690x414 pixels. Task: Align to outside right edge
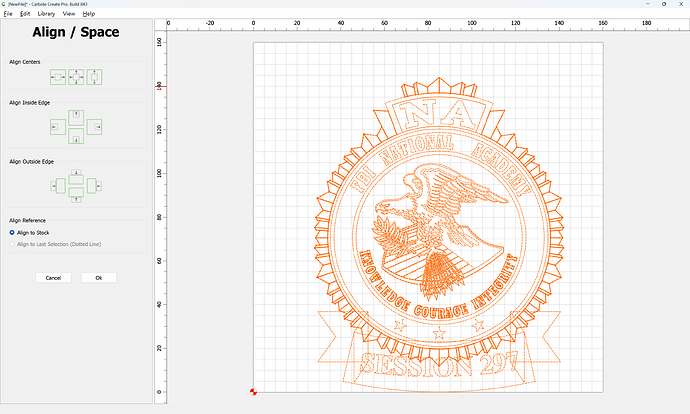(94, 186)
